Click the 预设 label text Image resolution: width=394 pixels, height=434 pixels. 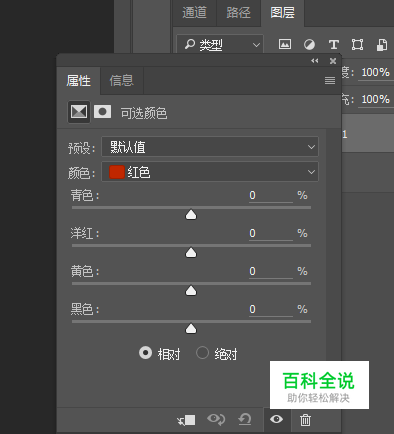[x=82, y=148]
